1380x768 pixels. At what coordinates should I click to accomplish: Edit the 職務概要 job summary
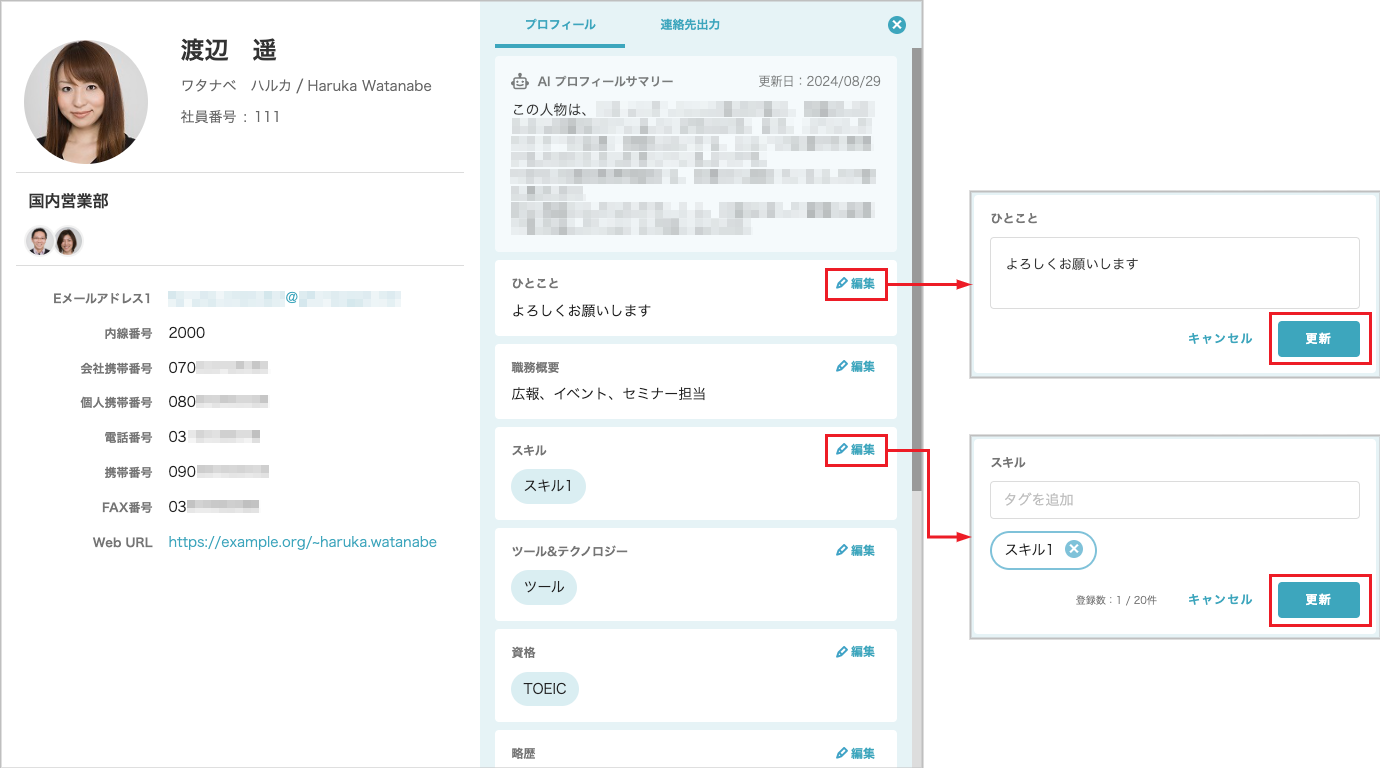click(x=856, y=366)
